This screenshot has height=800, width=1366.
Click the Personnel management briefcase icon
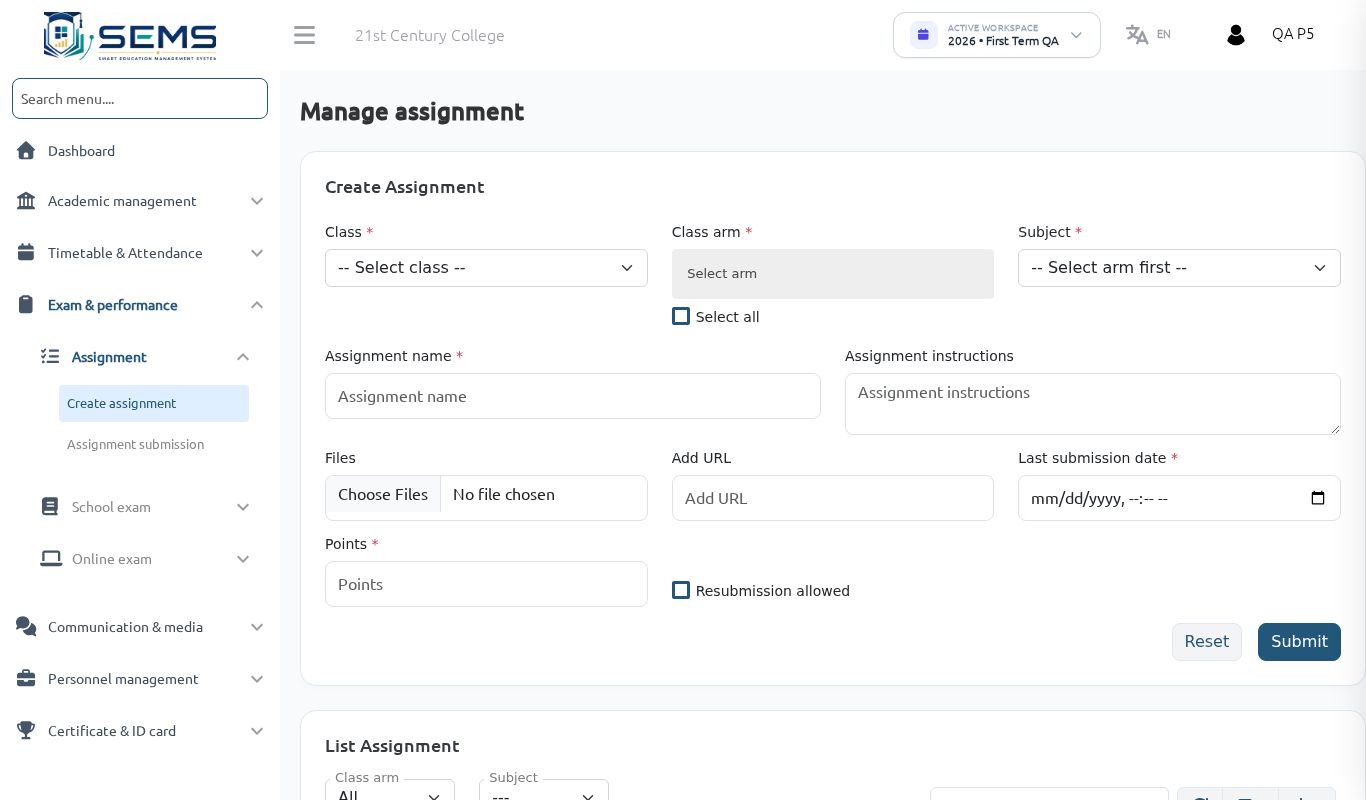26,678
